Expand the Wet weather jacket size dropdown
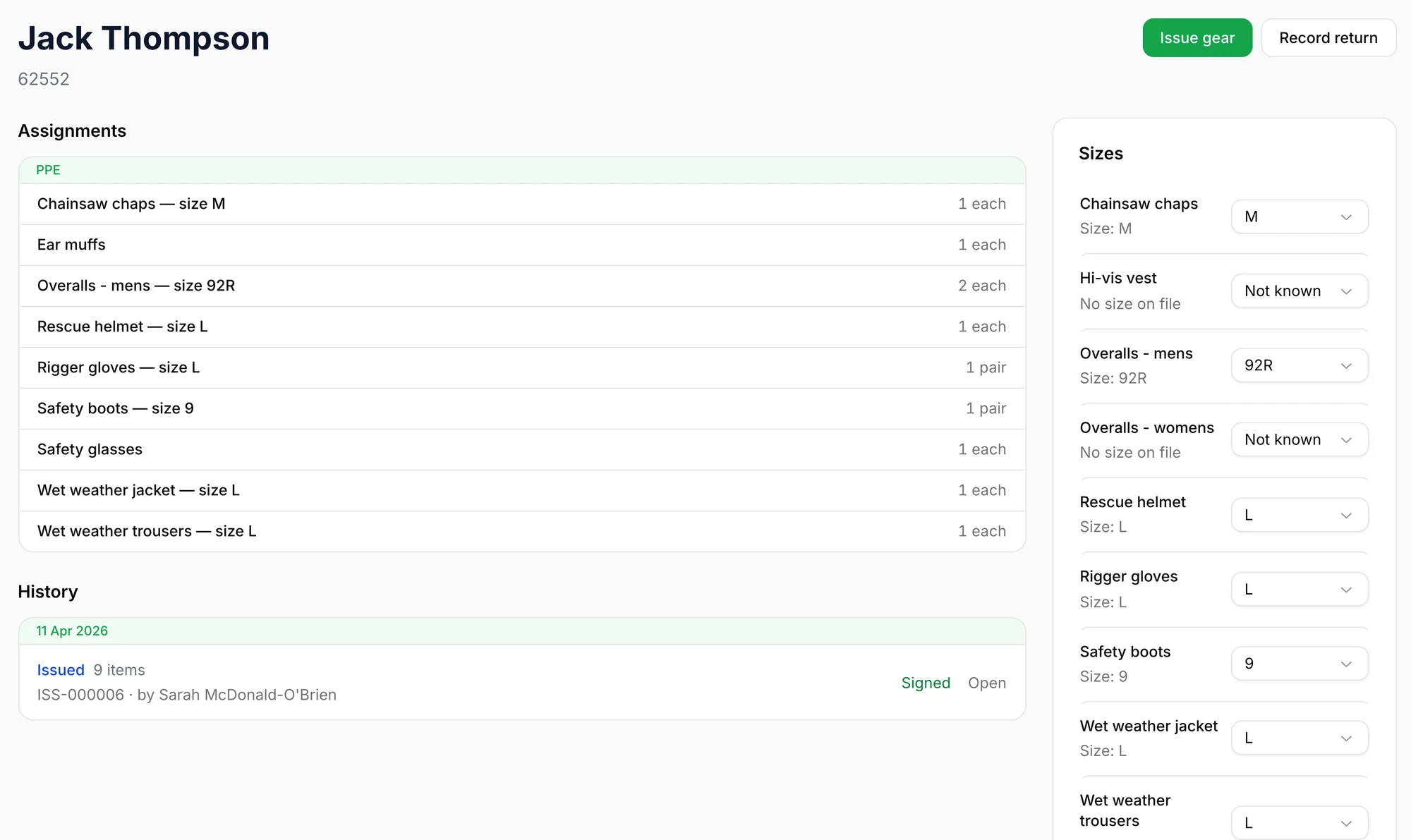The image size is (1411, 840). coord(1300,738)
